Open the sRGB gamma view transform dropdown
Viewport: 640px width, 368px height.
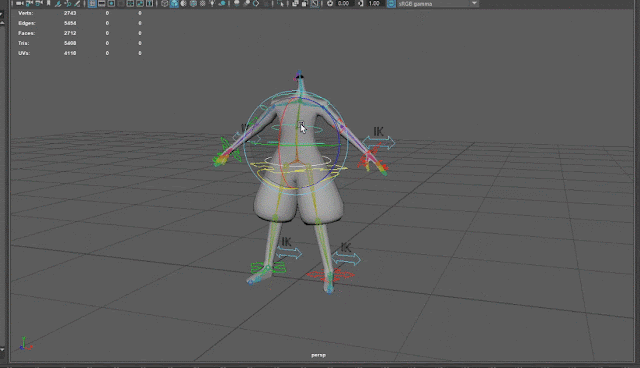pos(437,3)
